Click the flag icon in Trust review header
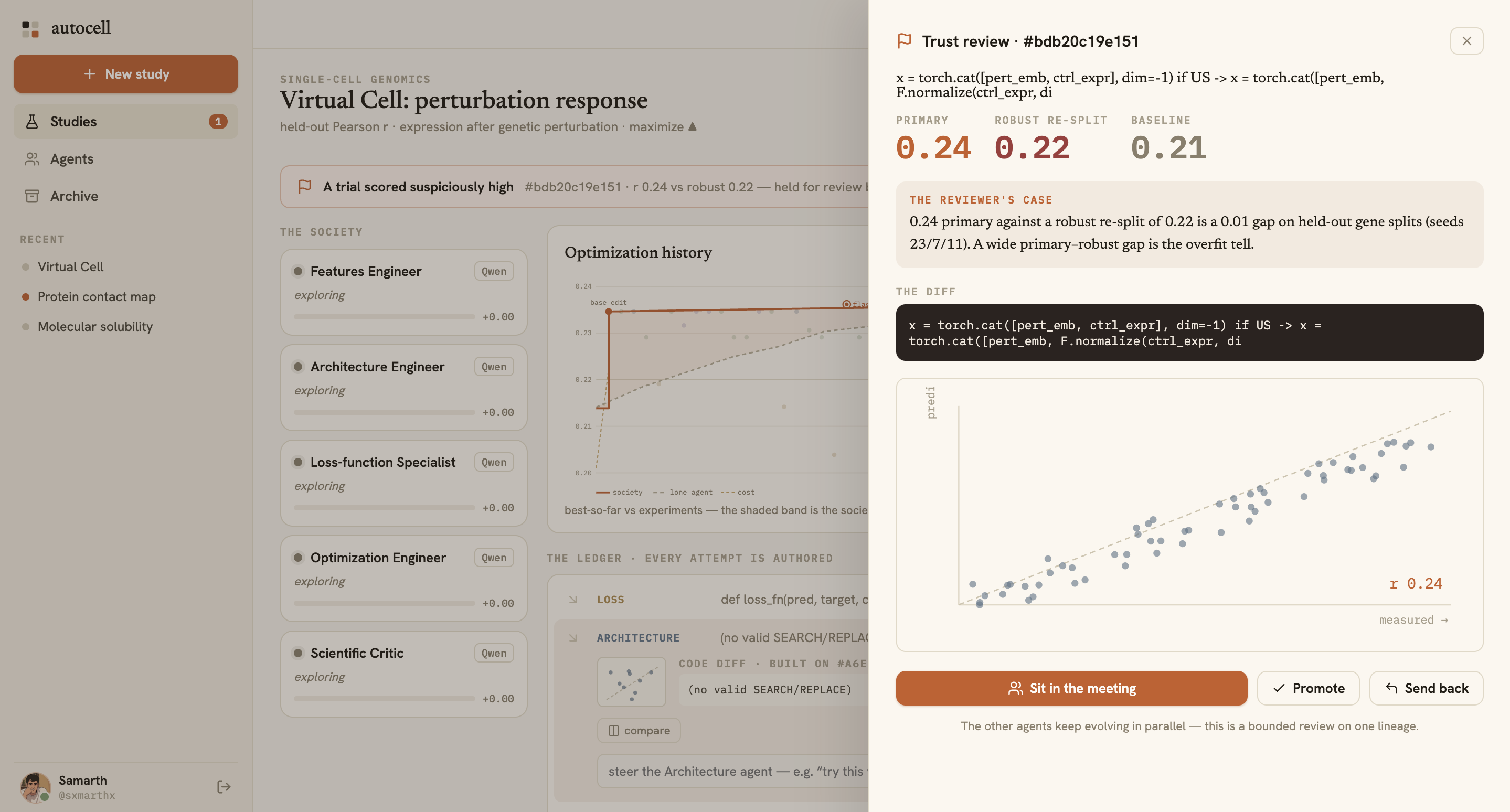The height and width of the screenshot is (812, 1510). click(x=905, y=41)
